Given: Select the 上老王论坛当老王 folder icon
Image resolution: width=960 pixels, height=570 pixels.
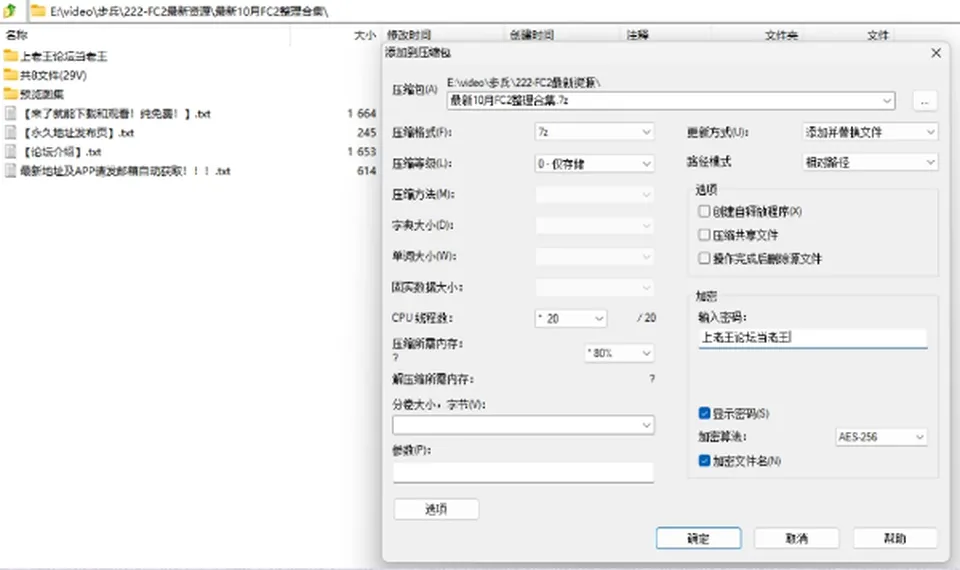Looking at the screenshot, I should point(10,56).
